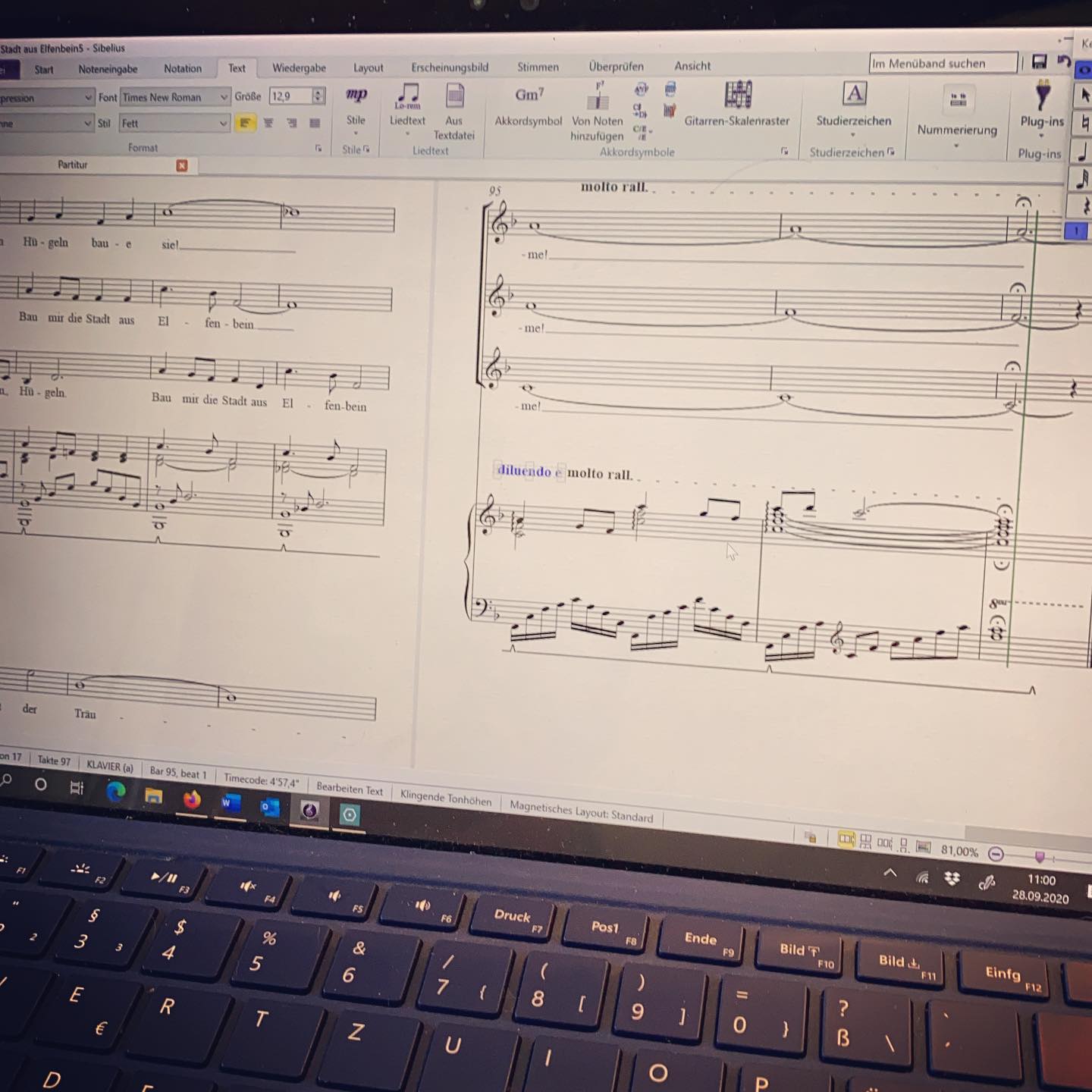1092x1092 pixels.
Task: Open the Notation ribbon tab
Action: 183,68
